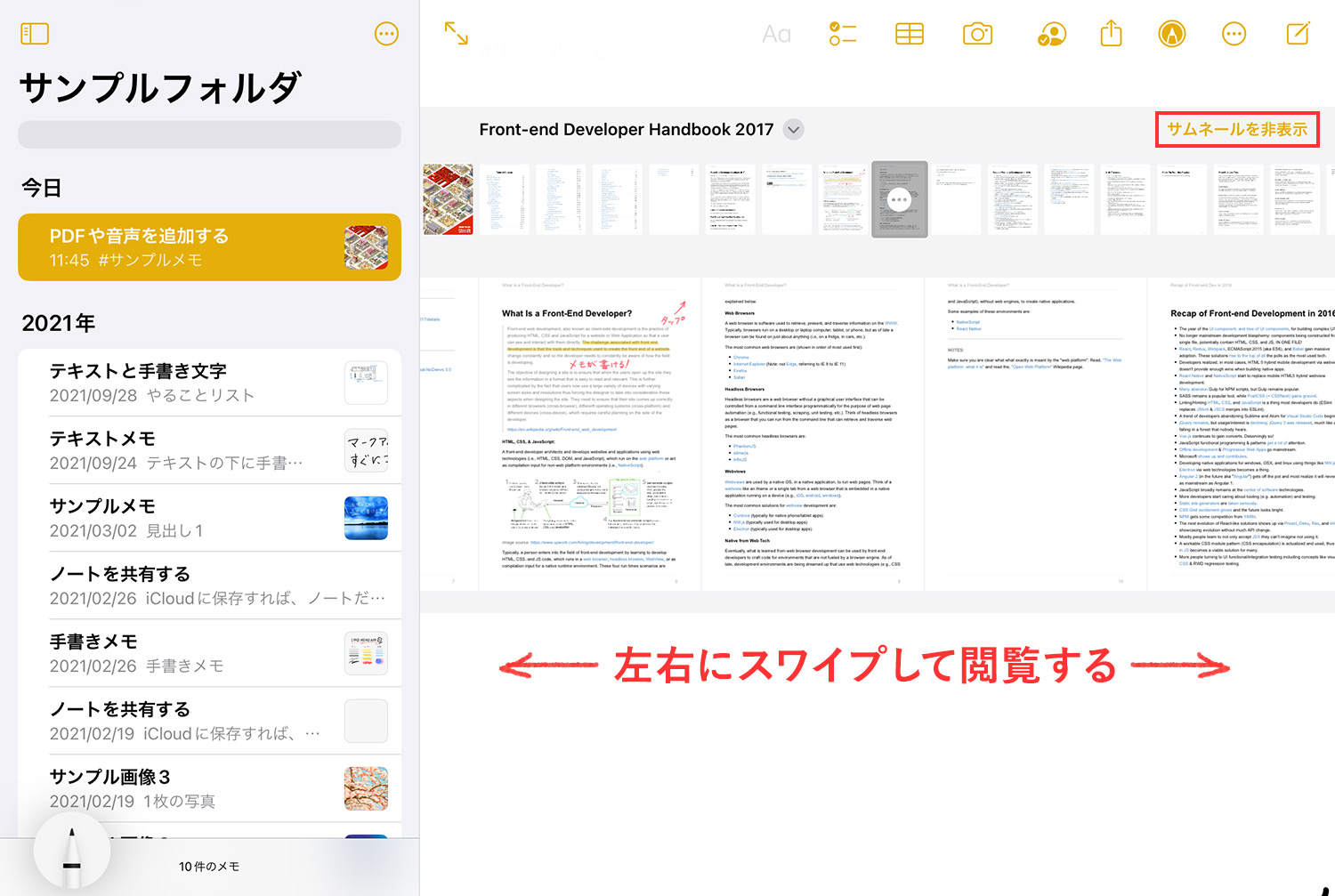Expand the PDF title dropdown chevron
Screen dimensions: 1335x896
[x=793, y=130]
